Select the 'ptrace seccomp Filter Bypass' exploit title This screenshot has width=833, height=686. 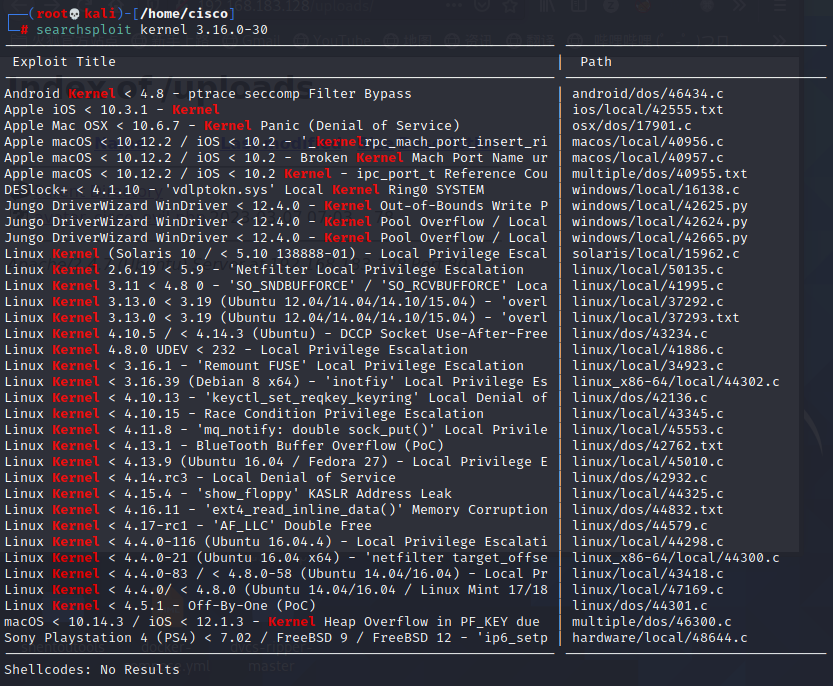[208, 94]
